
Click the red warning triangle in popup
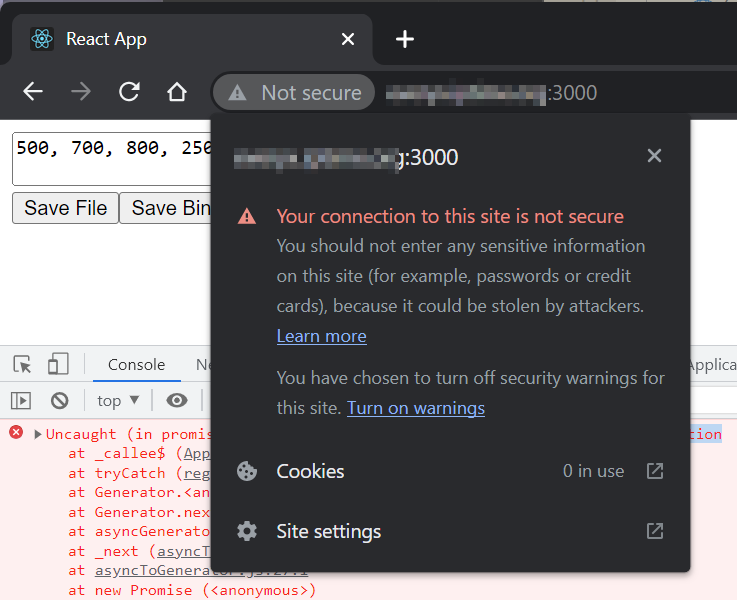tap(247, 217)
